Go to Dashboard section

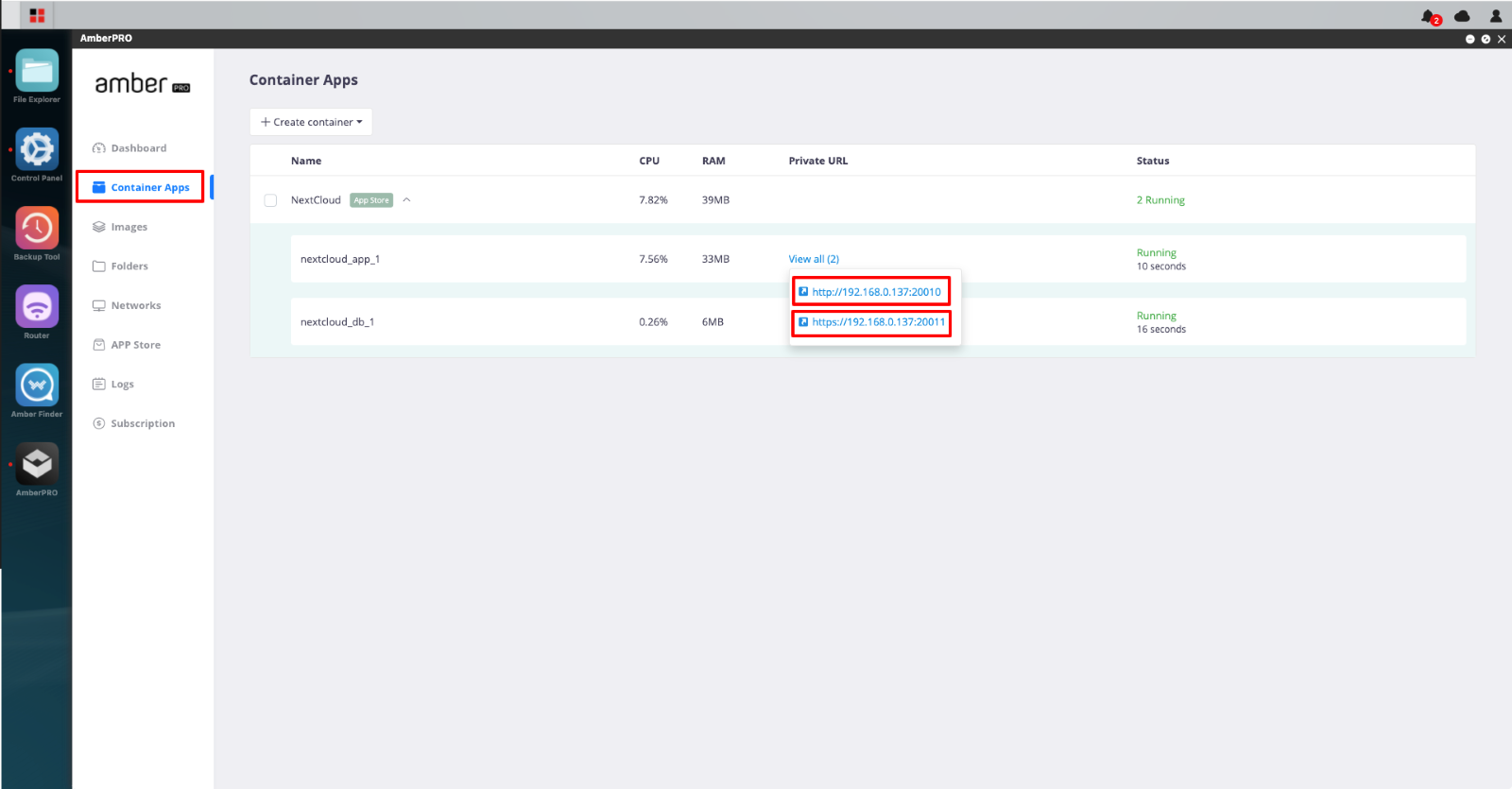(x=139, y=148)
